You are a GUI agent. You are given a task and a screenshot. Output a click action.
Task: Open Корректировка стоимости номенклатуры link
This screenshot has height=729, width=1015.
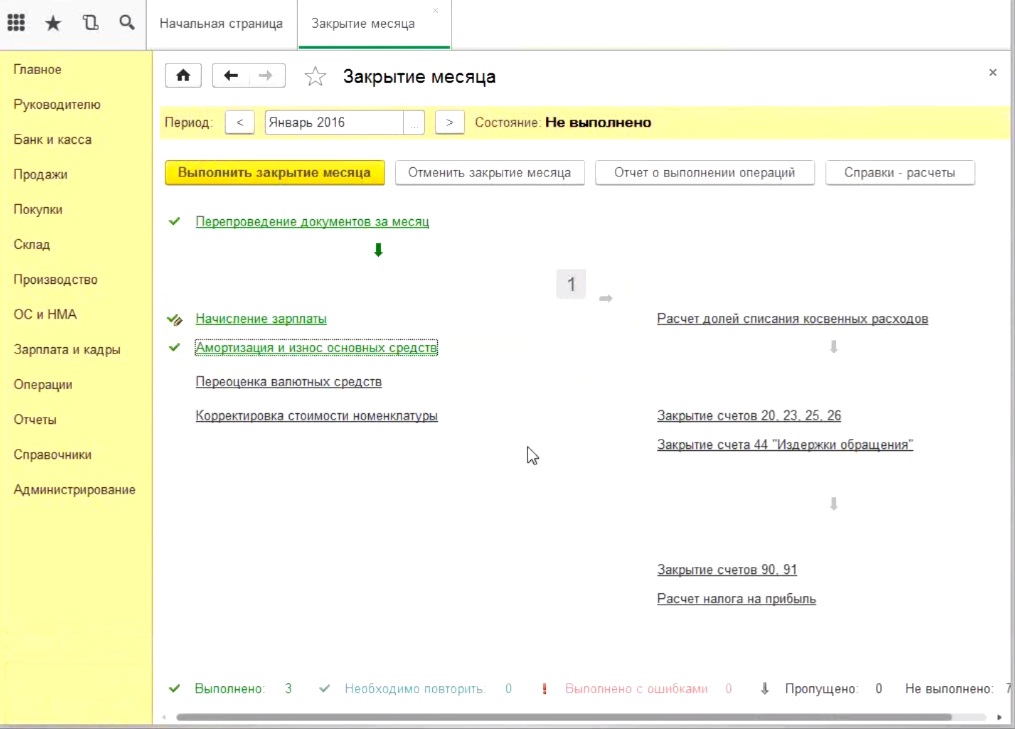point(317,416)
